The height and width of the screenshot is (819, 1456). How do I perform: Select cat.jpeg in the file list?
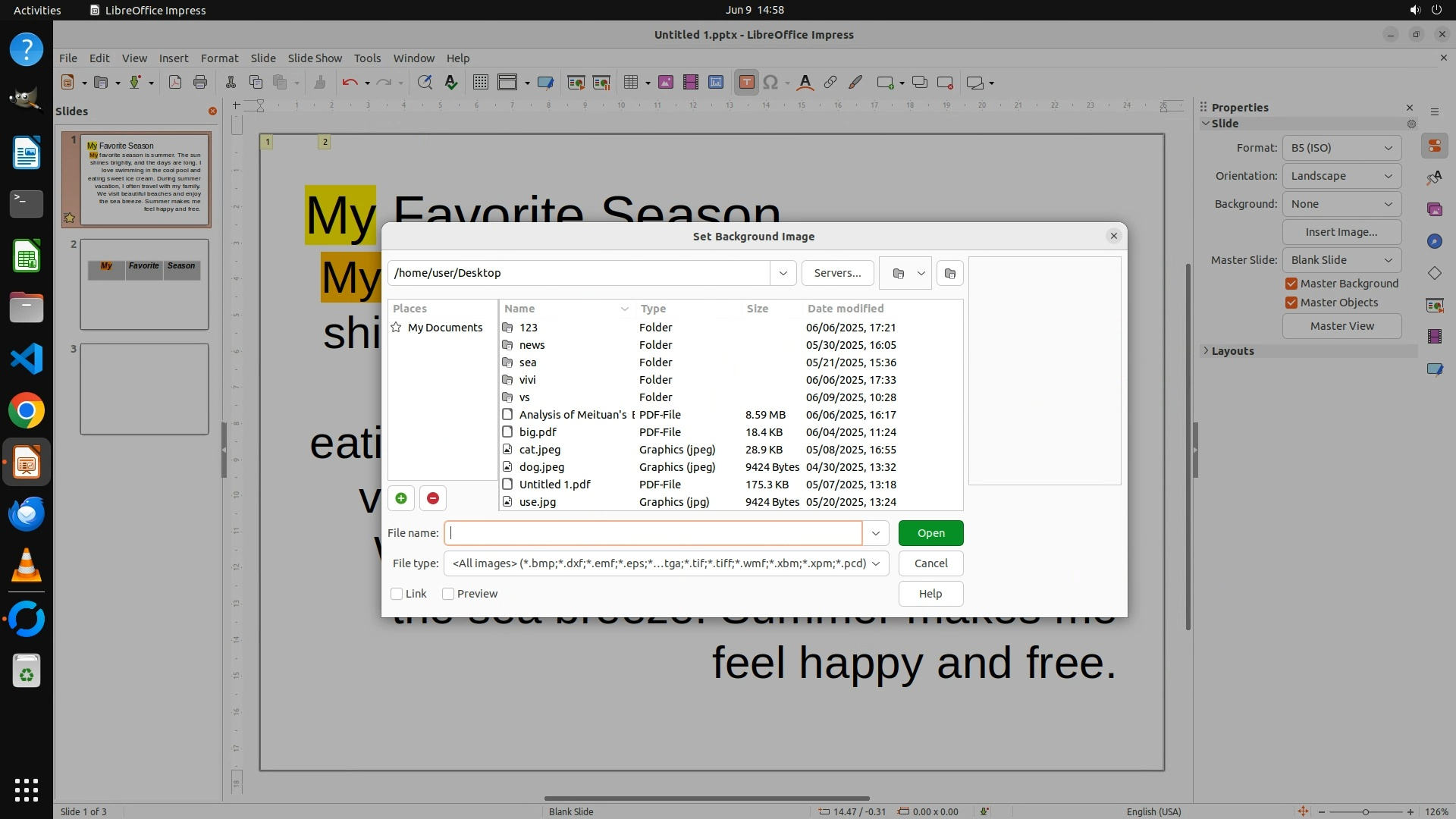point(540,450)
